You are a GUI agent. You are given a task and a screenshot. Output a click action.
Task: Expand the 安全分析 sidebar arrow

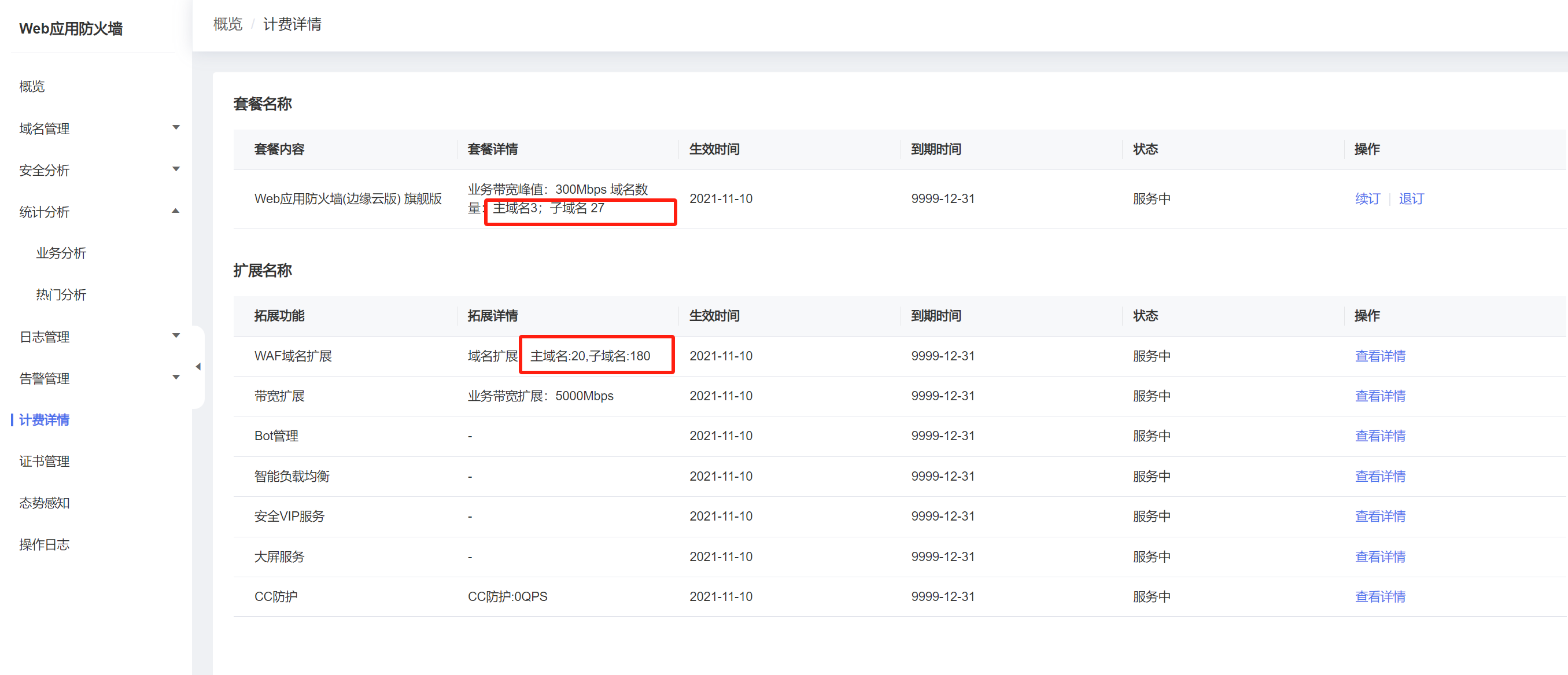click(x=176, y=169)
